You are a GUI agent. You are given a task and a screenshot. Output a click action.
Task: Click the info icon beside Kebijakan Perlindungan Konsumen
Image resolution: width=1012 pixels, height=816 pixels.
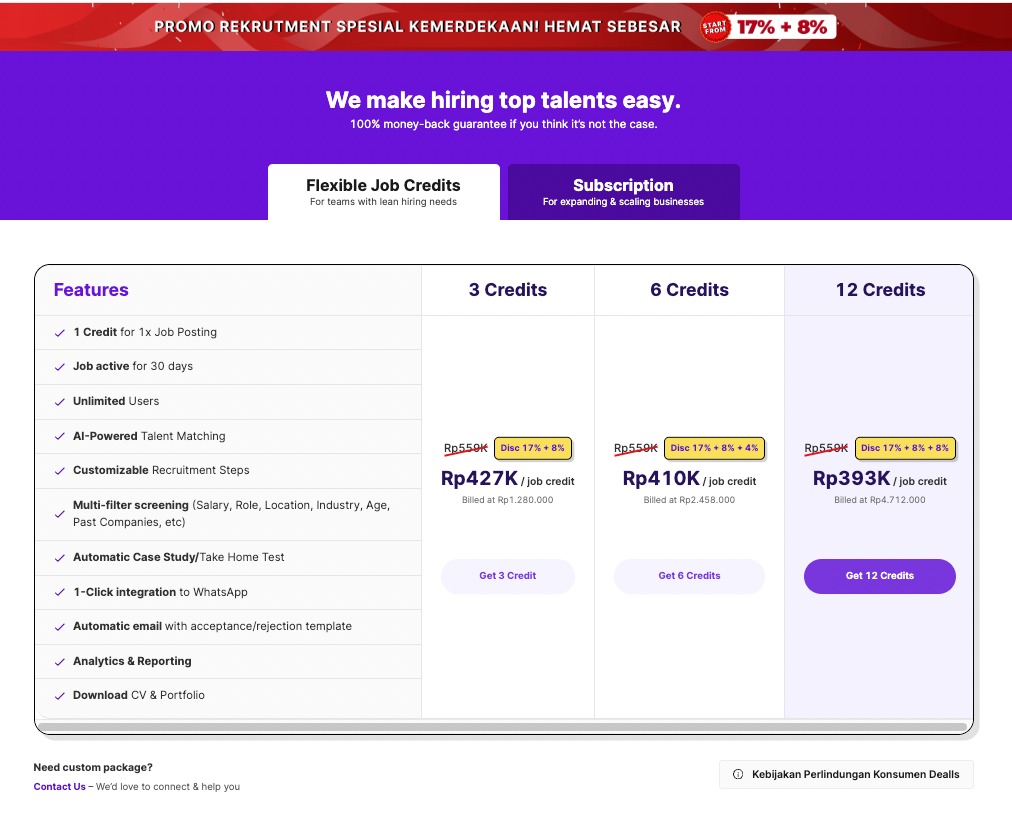tap(738, 774)
